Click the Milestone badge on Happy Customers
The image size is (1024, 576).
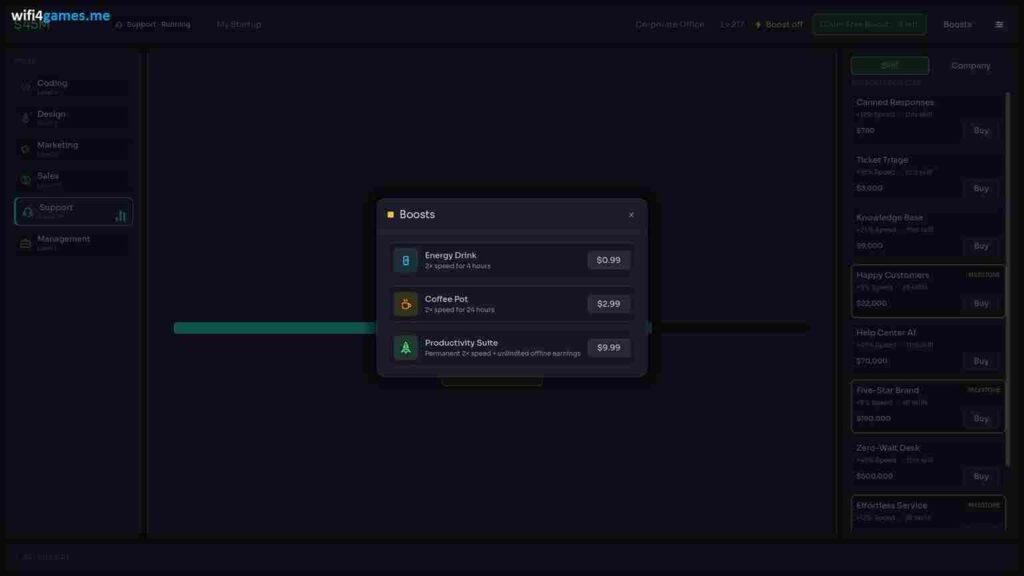click(984, 275)
